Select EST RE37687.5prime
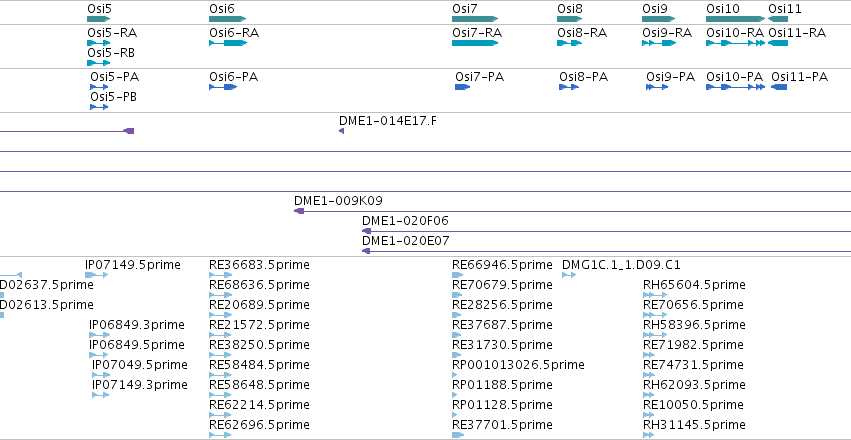Screen dimensions: 851x440 [458, 335]
